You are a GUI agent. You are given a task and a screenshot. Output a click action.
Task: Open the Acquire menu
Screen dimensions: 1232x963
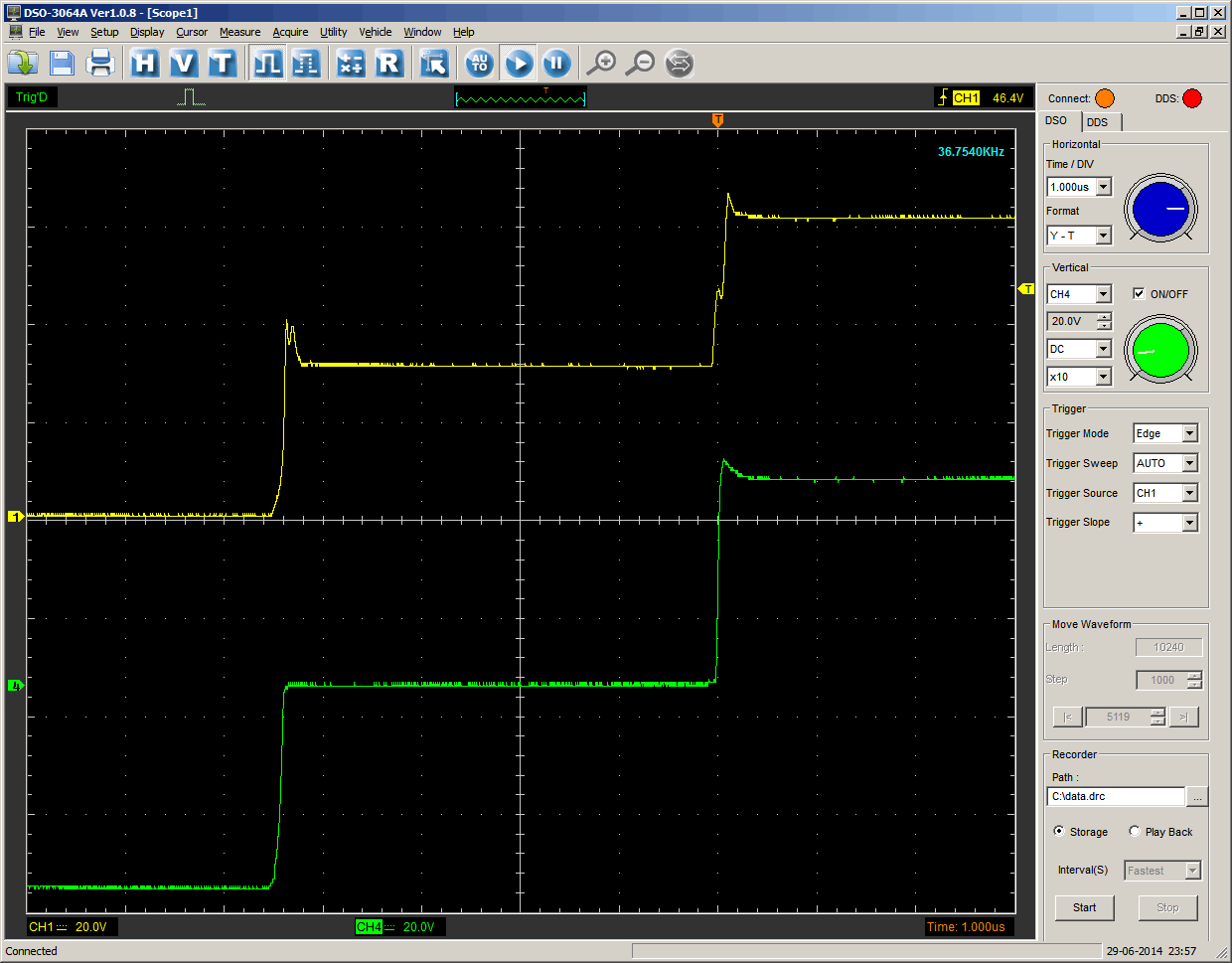pos(290,32)
